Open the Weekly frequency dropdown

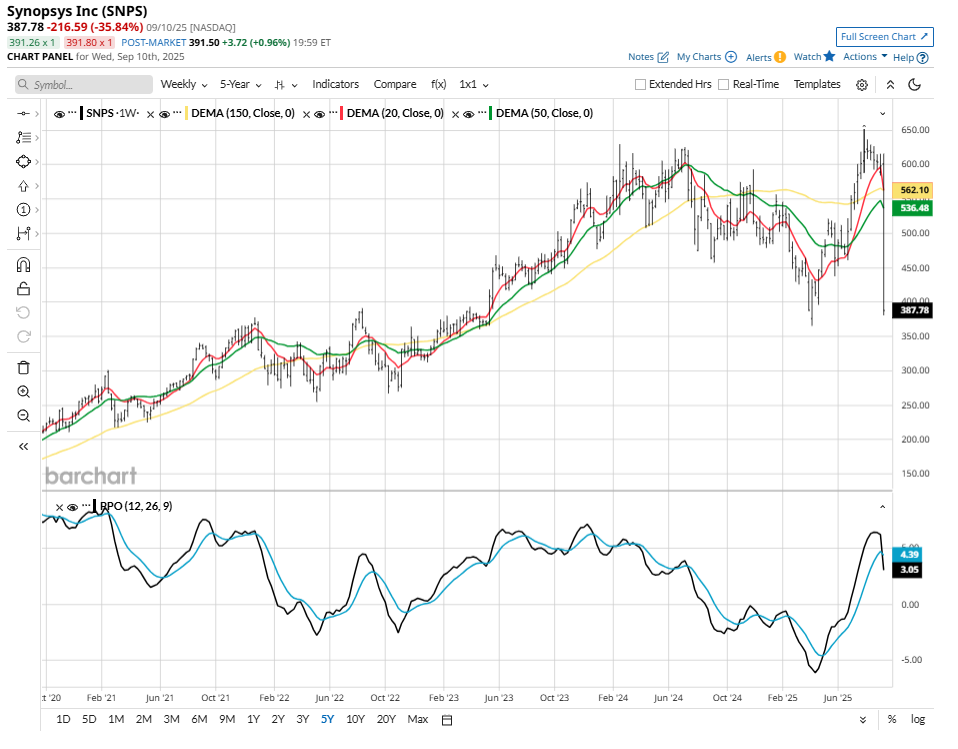[184, 84]
